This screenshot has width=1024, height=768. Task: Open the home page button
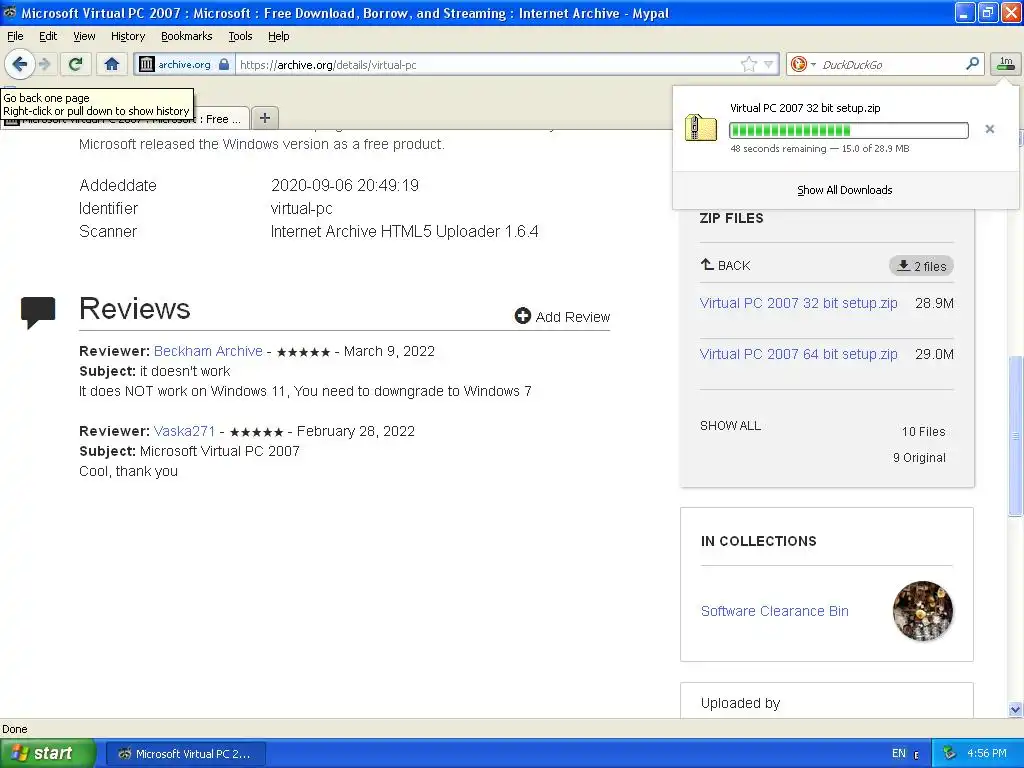pyautogui.click(x=112, y=64)
